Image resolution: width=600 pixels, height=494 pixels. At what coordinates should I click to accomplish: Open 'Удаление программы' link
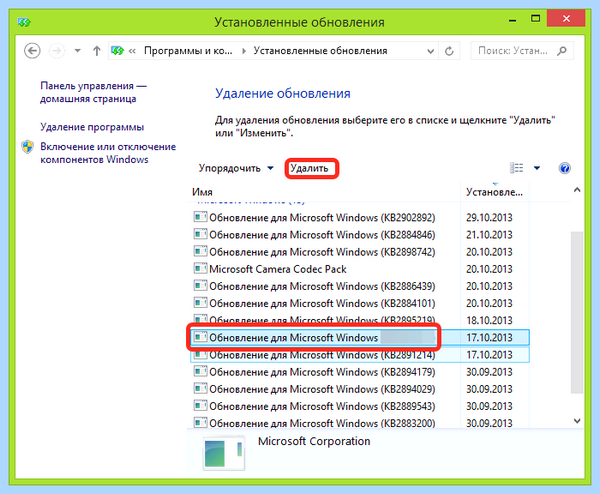92,127
